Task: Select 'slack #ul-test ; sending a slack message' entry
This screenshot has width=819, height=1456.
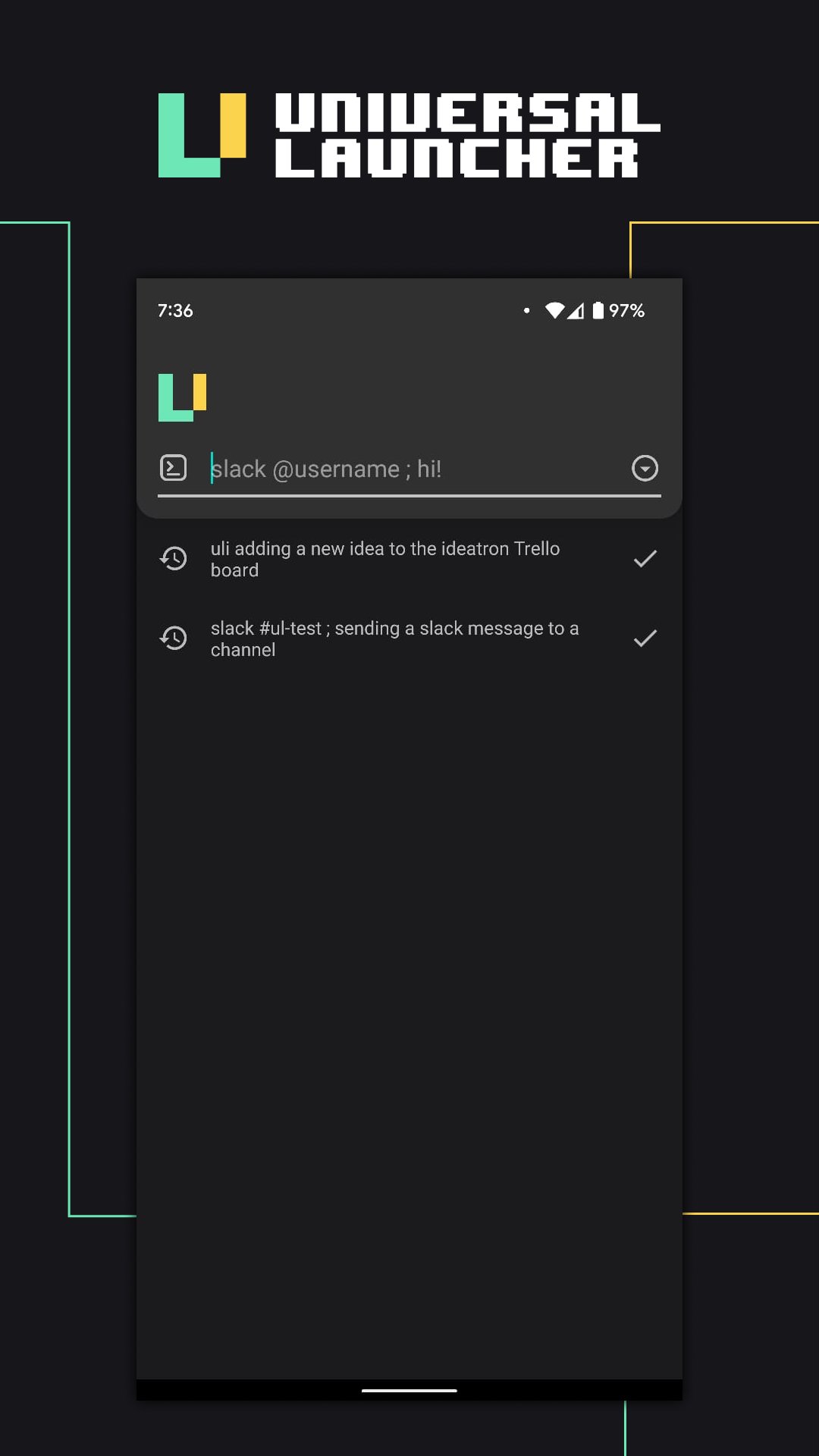Action: point(394,639)
